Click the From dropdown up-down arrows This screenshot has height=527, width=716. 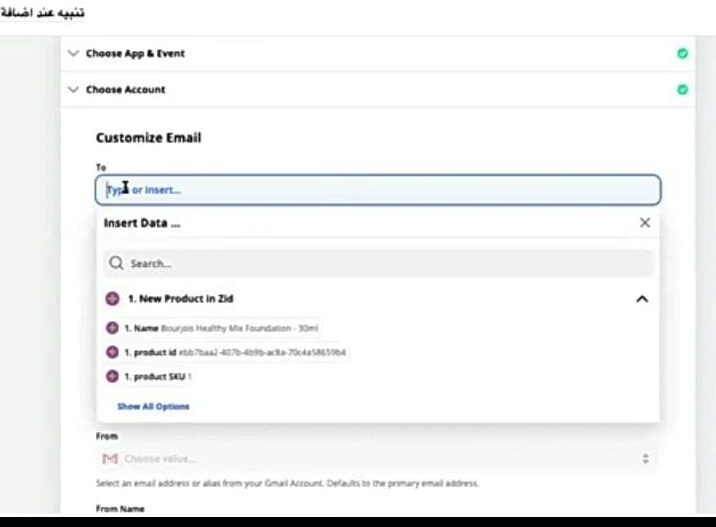point(645,458)
